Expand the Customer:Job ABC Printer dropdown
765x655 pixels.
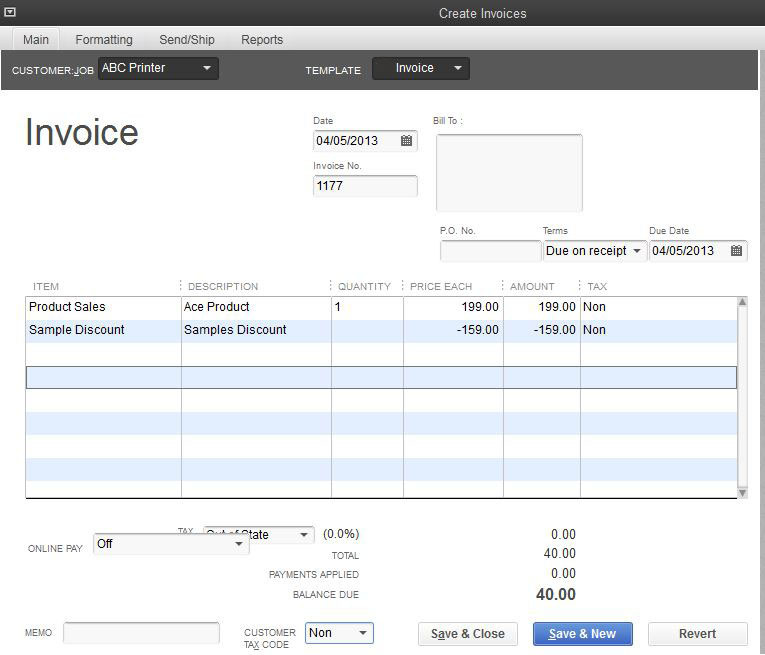click(207, 68)
